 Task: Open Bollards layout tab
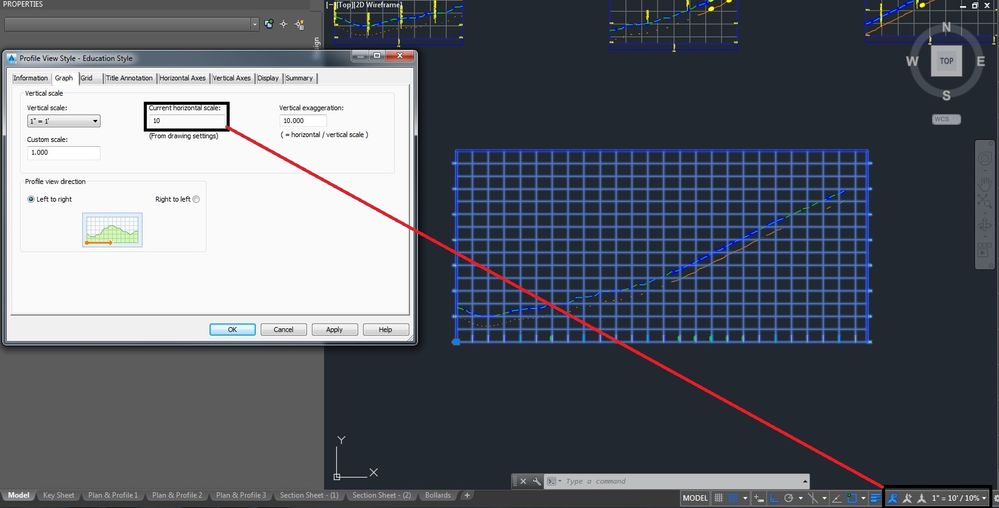point(438,495)
